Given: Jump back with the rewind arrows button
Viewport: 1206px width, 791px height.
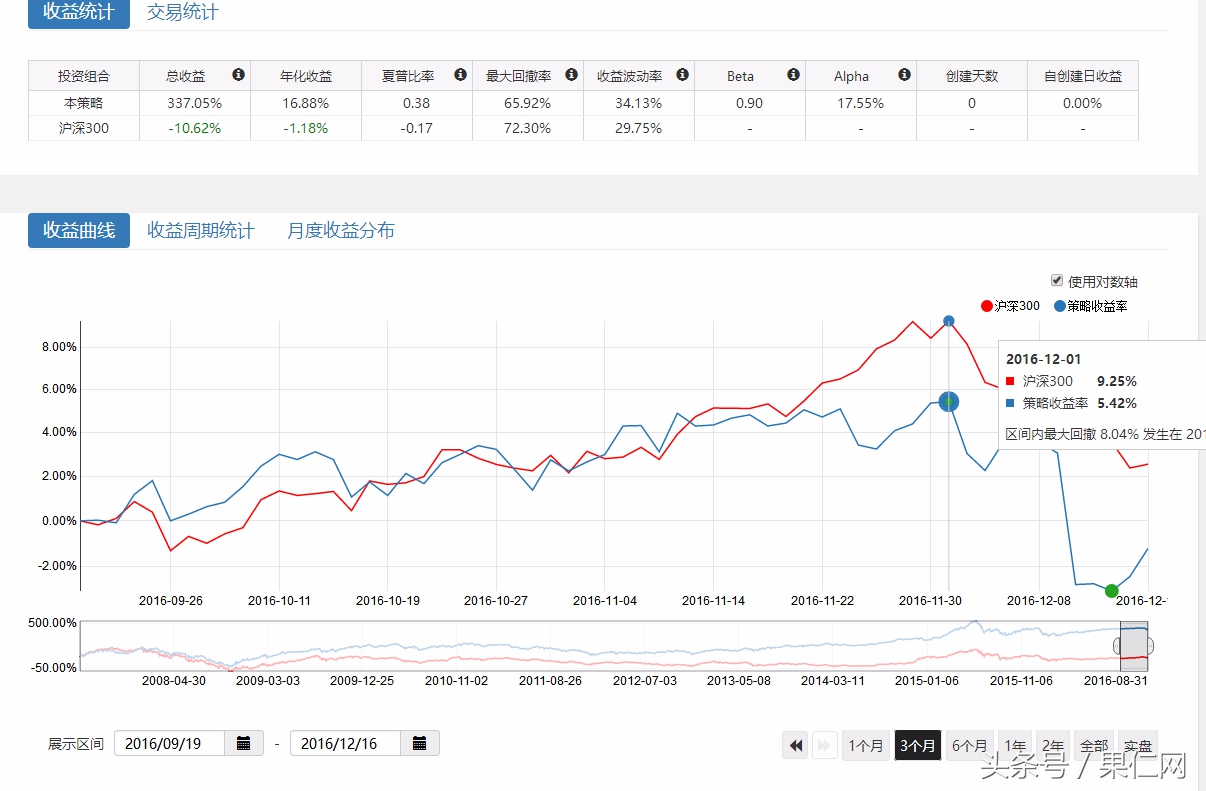Looking at the screenshot, I should coord(796,746).
